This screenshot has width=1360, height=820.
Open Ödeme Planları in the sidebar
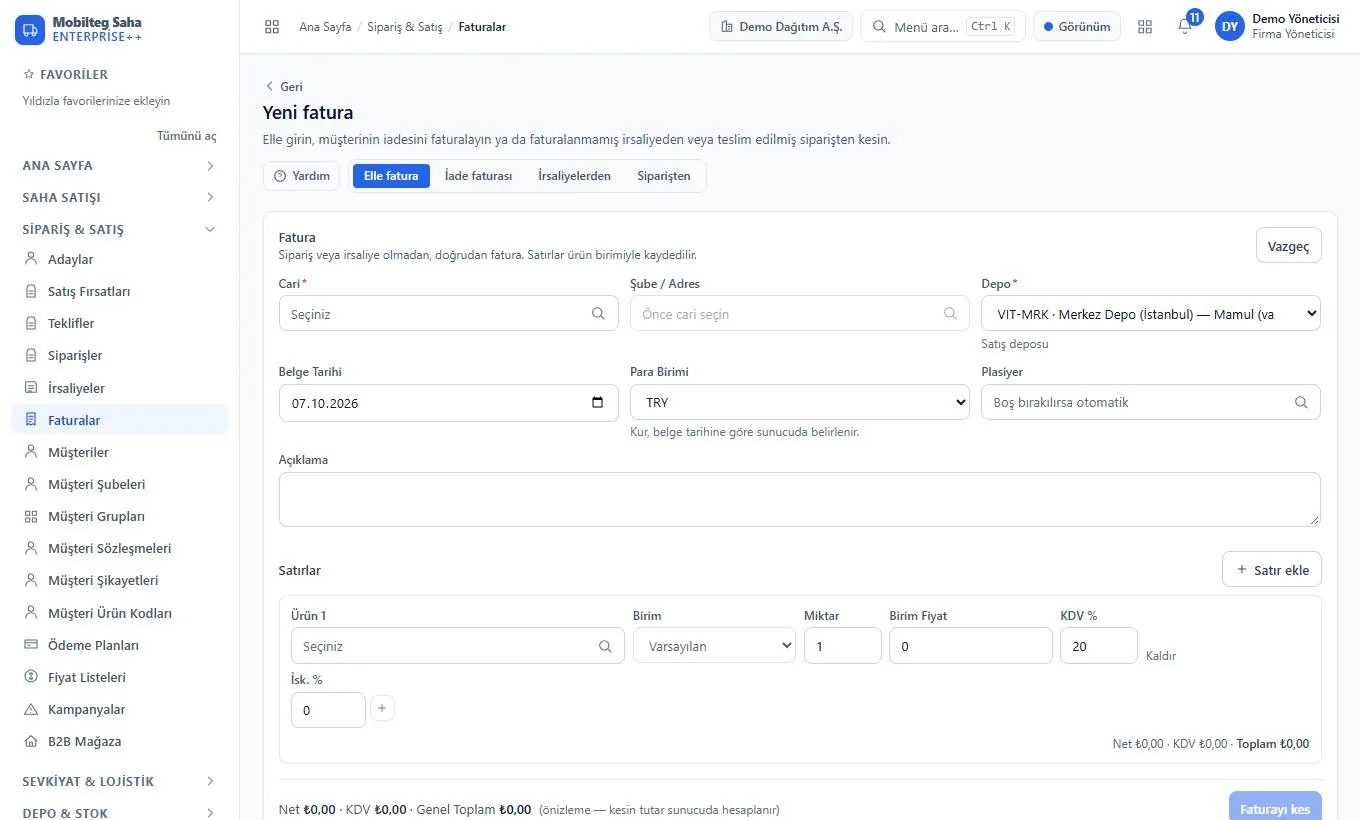pos(120,645)
